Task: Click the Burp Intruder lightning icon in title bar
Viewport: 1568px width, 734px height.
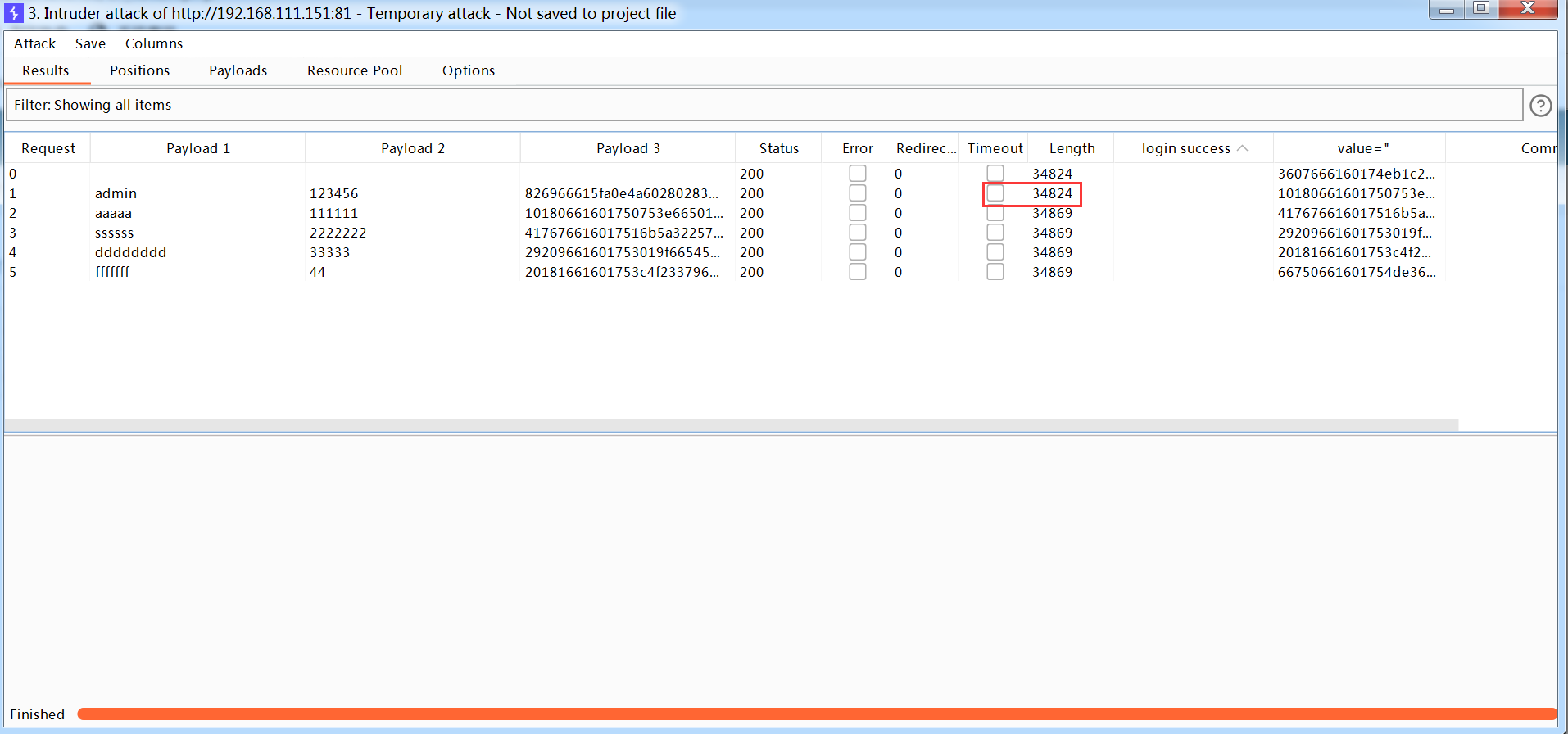Action: [x=14, y=13]
